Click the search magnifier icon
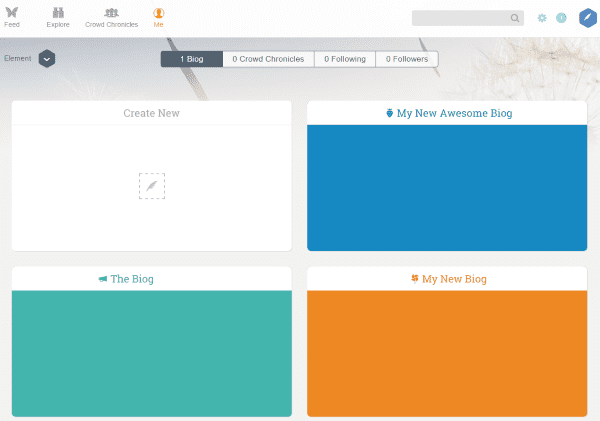 (515, 18)
